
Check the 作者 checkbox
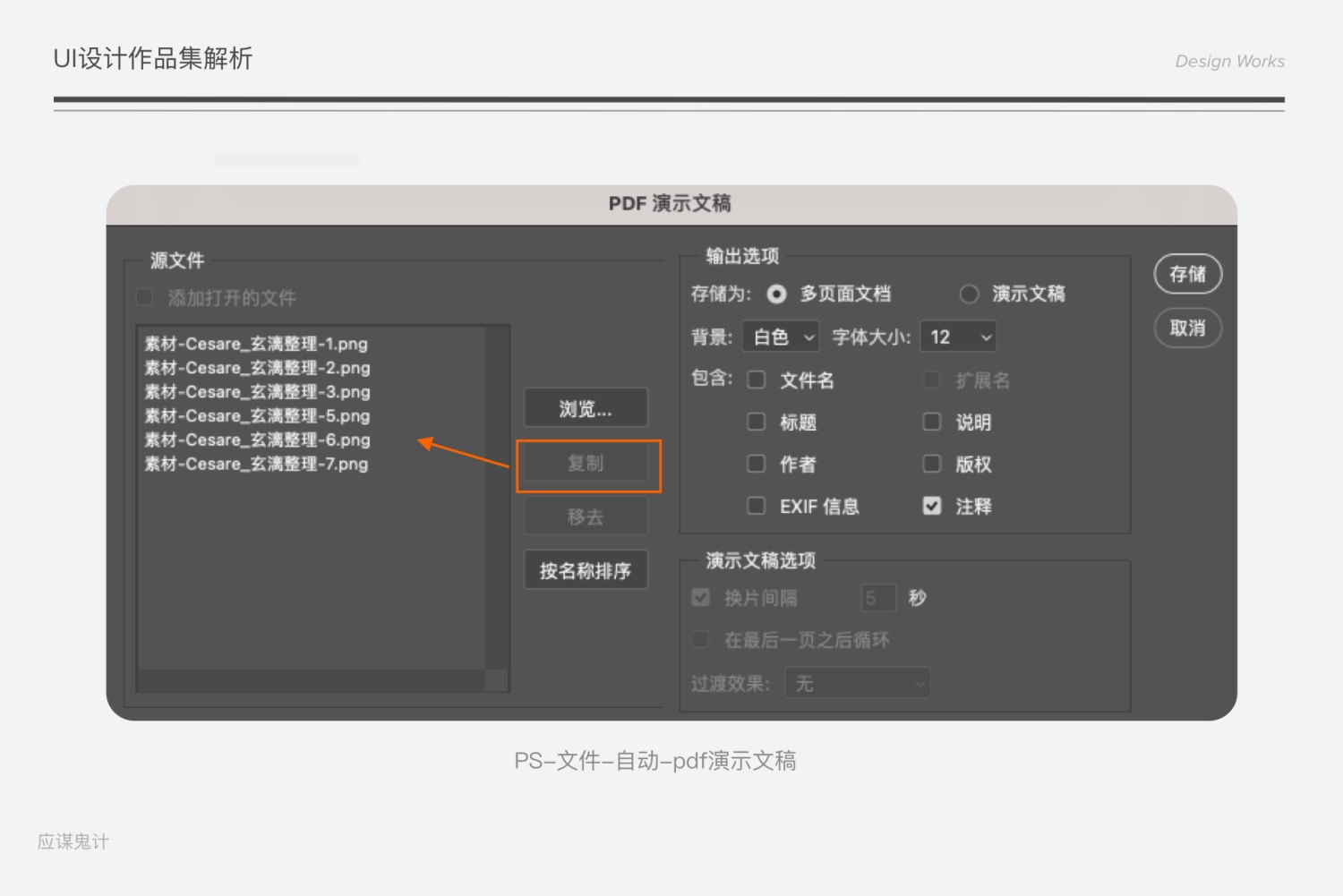[756, 464]
